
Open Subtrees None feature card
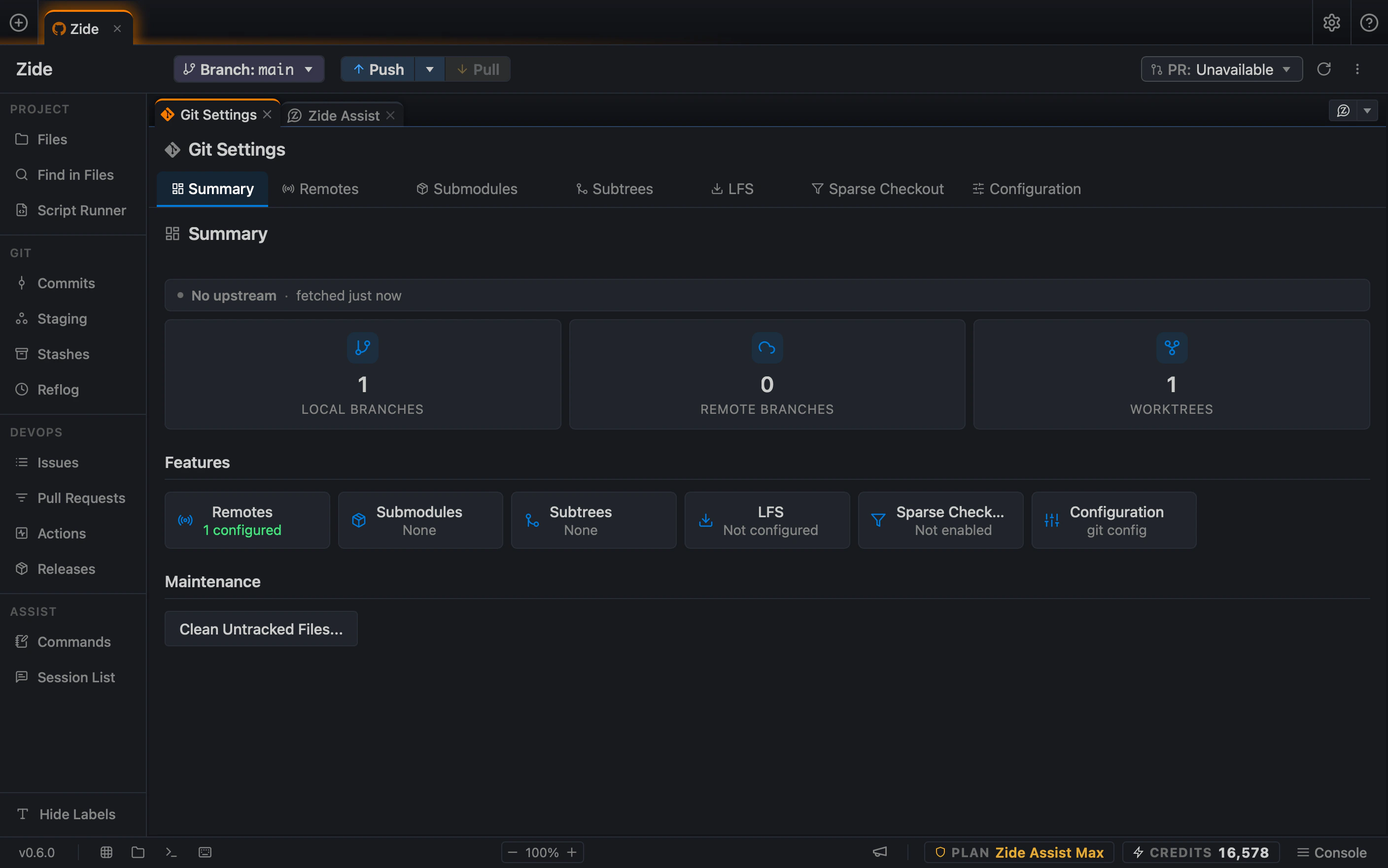point(593,520)
